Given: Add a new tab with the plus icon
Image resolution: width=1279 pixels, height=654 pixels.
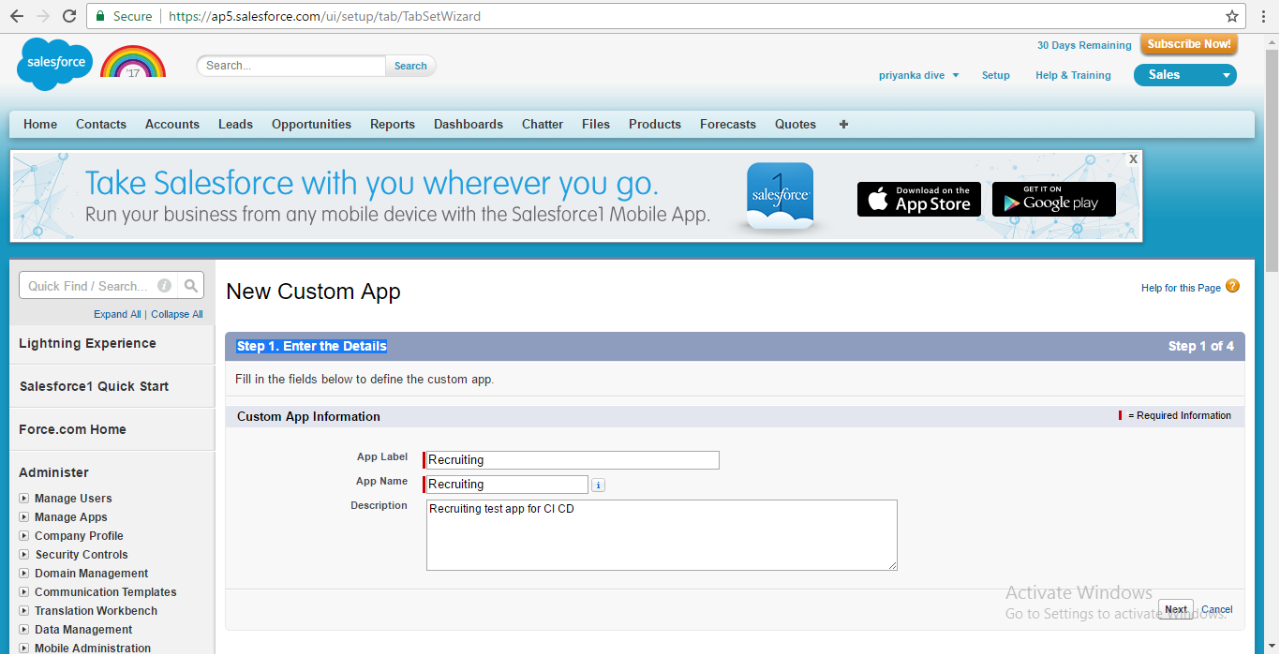Looking at the screenshot, I should coord(843,124).
